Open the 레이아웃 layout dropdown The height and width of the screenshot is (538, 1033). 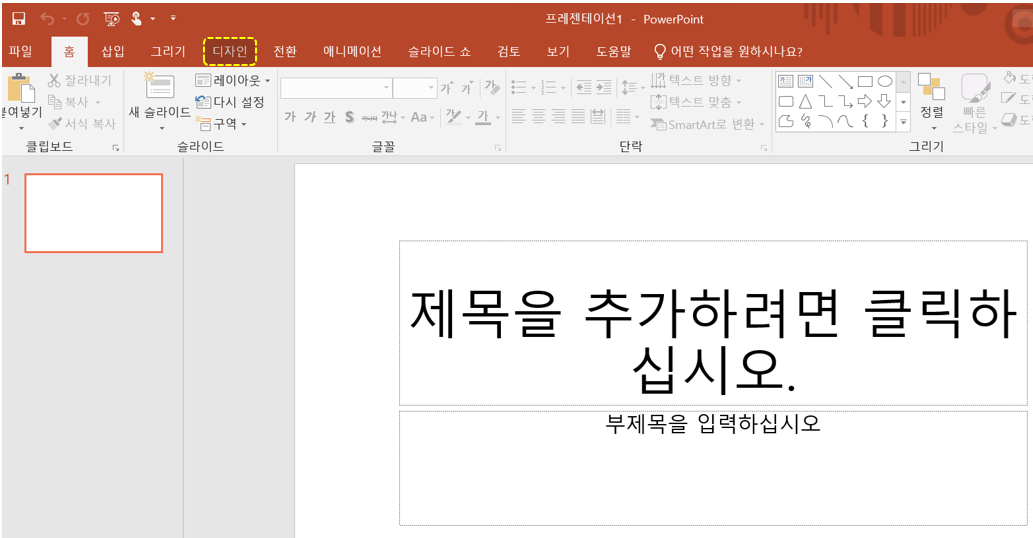tap(233, 80)
